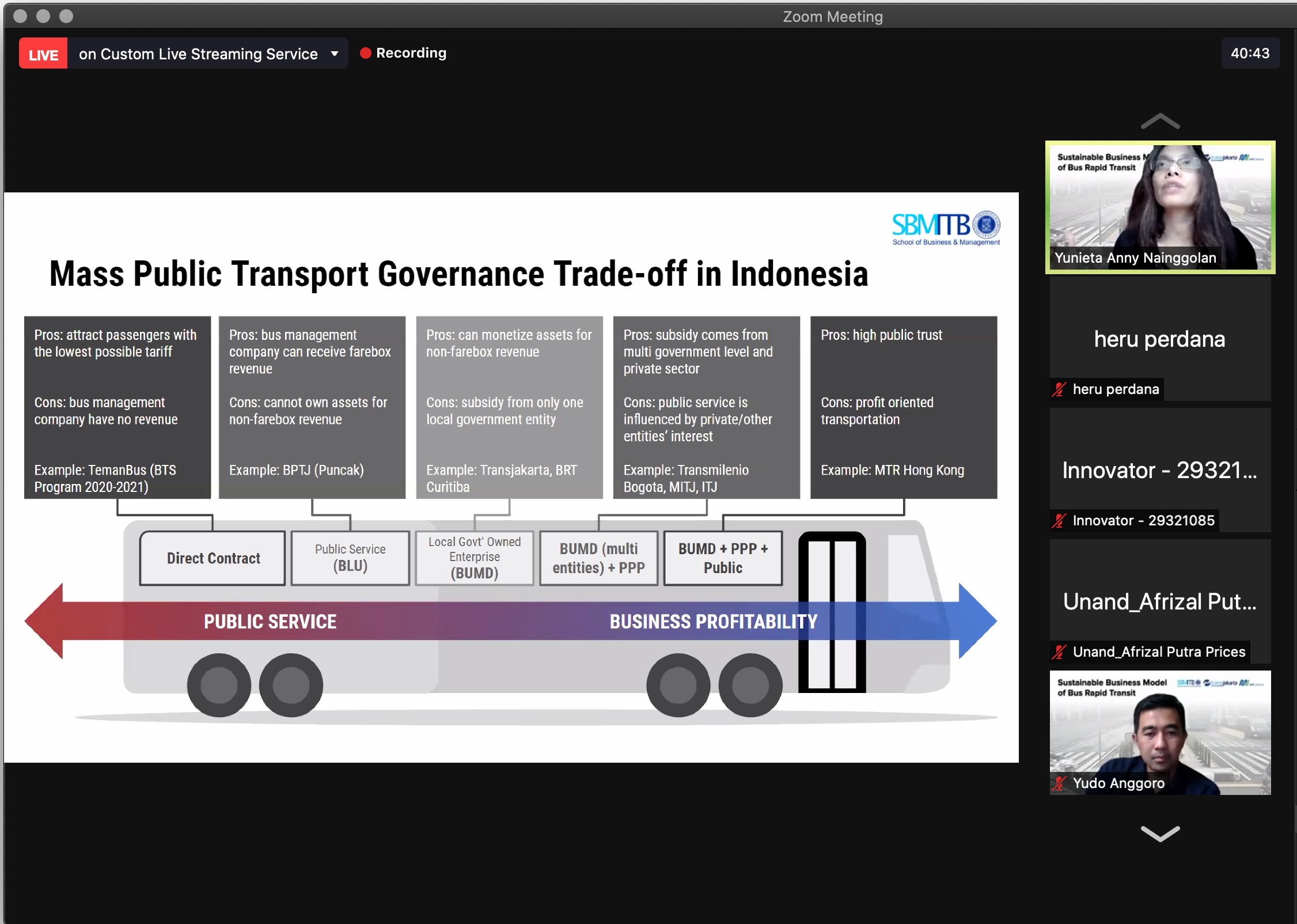Click the red LIVE badge

[43, 54]
